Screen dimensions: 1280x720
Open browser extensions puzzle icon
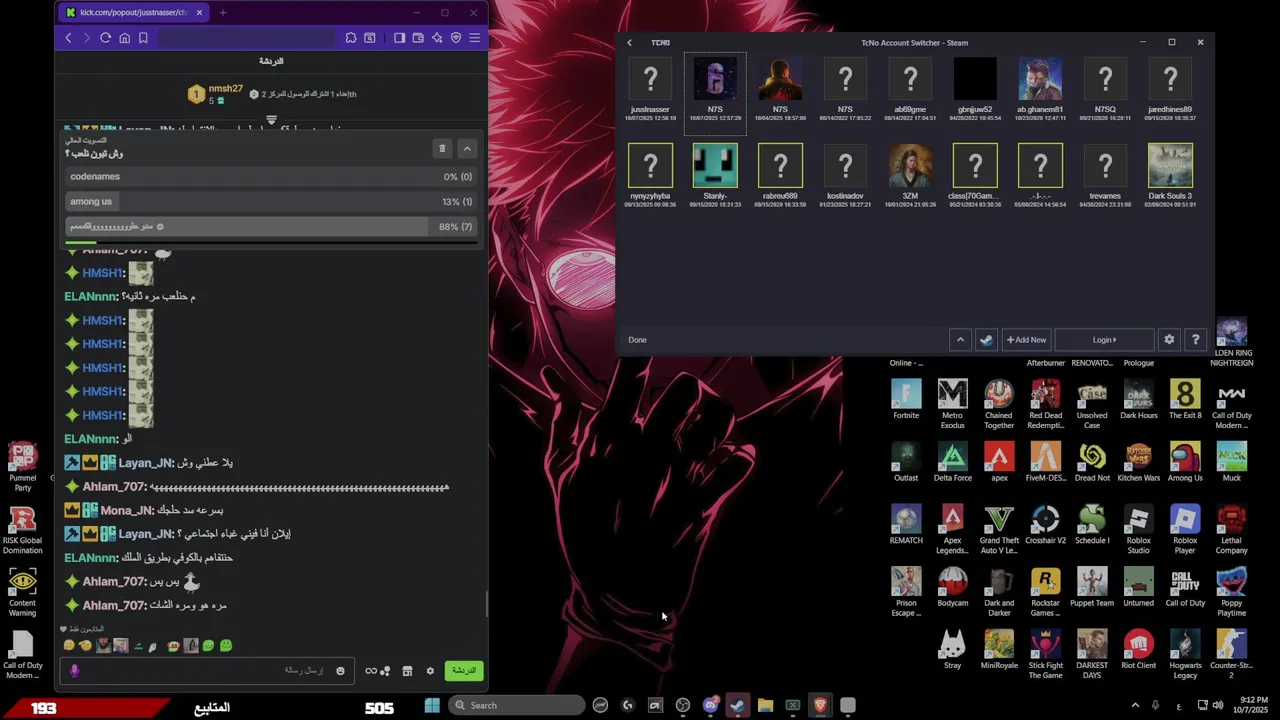click(x=351, y=38)
